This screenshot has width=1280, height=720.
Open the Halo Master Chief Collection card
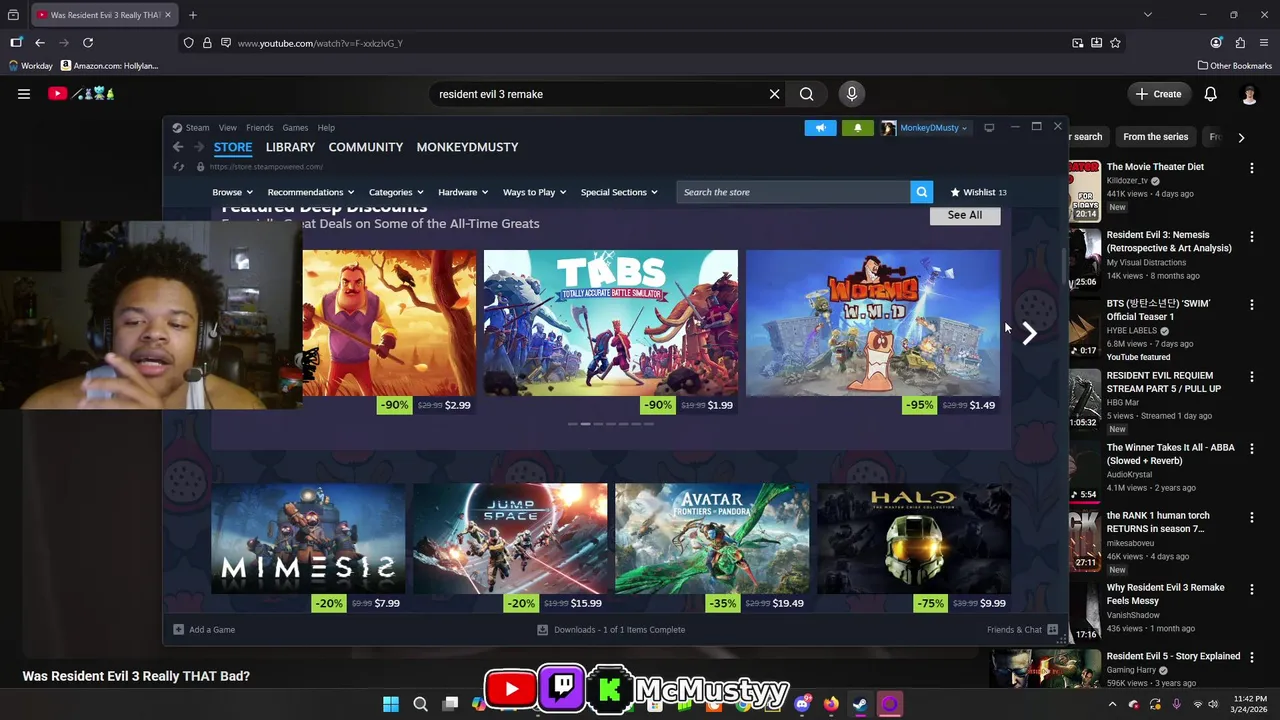coord(914,548)
